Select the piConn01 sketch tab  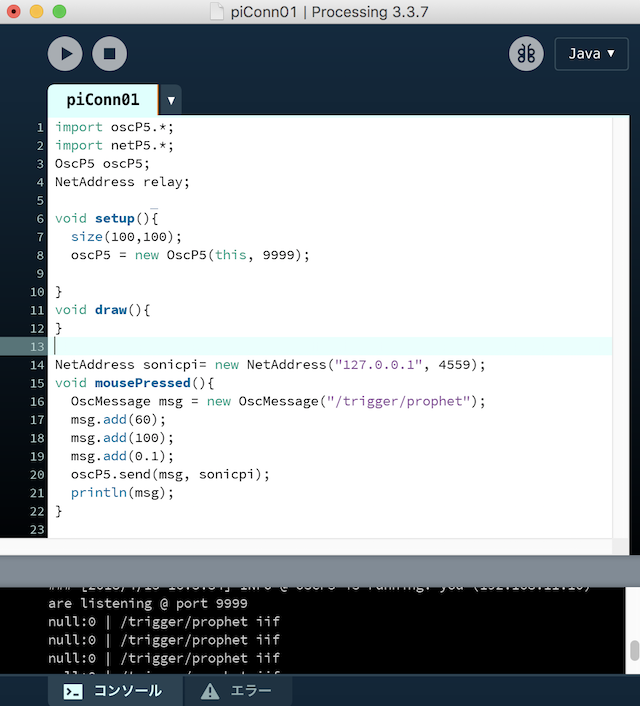click(x=102, y=100)
